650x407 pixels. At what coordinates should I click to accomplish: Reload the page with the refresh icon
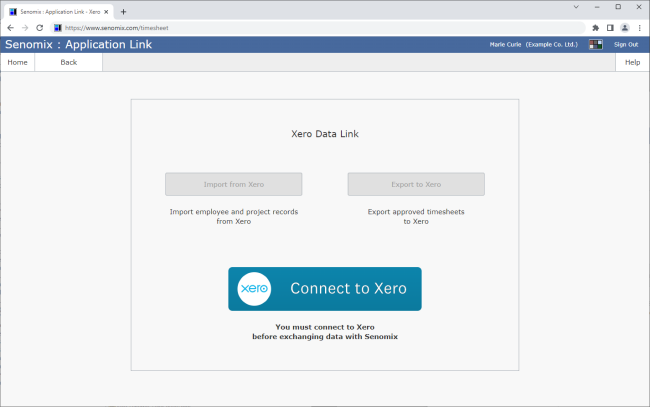(39, 28)
